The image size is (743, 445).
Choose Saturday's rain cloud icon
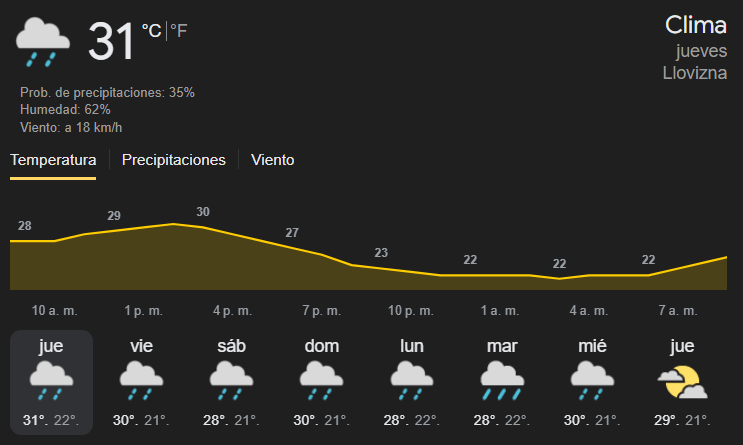tap(231, 381)
